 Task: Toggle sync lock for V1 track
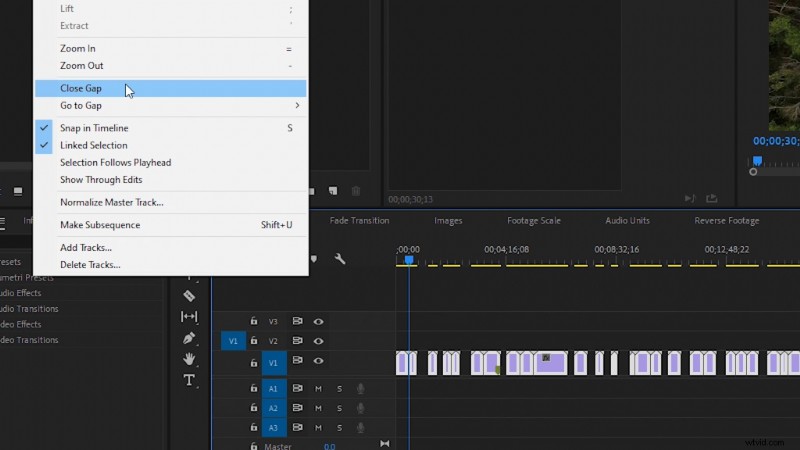click(x=297, y=360)
